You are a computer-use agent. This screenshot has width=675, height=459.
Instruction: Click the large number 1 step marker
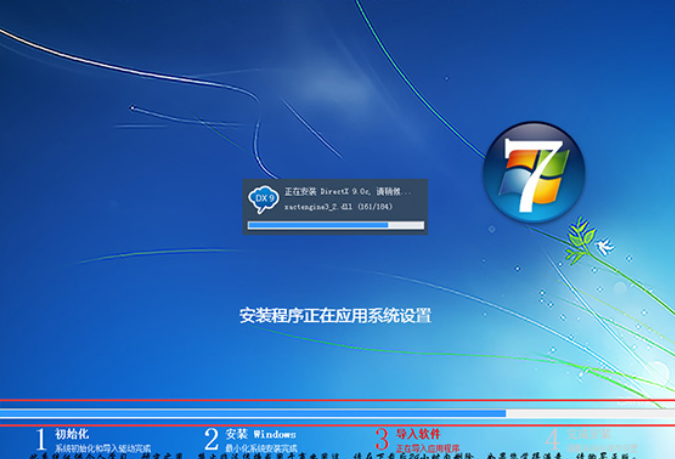(41, 439)
